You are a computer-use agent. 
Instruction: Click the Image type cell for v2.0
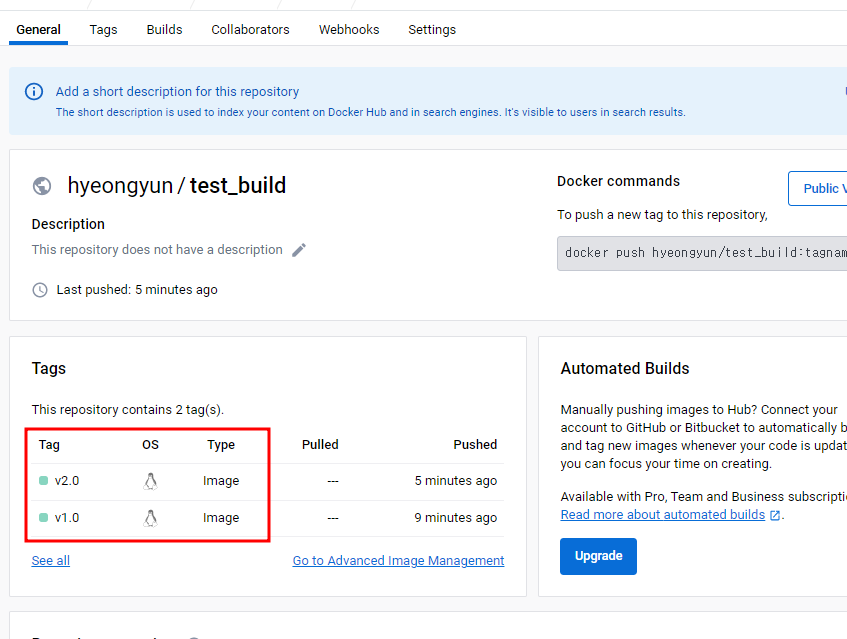(221, 481)
